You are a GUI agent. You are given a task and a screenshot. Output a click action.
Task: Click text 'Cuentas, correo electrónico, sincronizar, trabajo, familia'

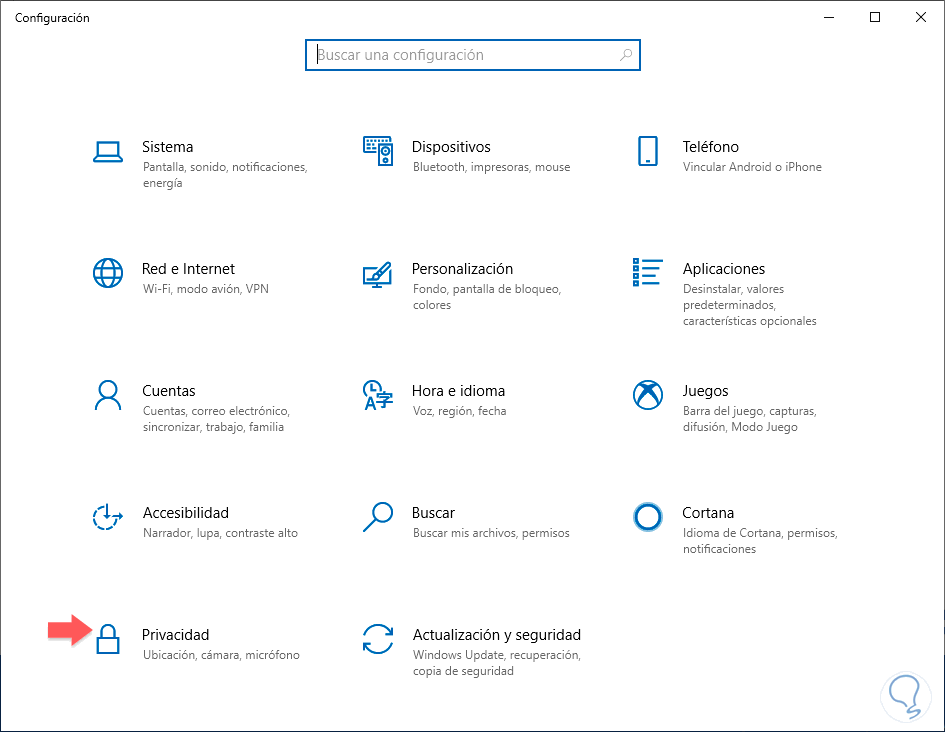coord(216,419)
